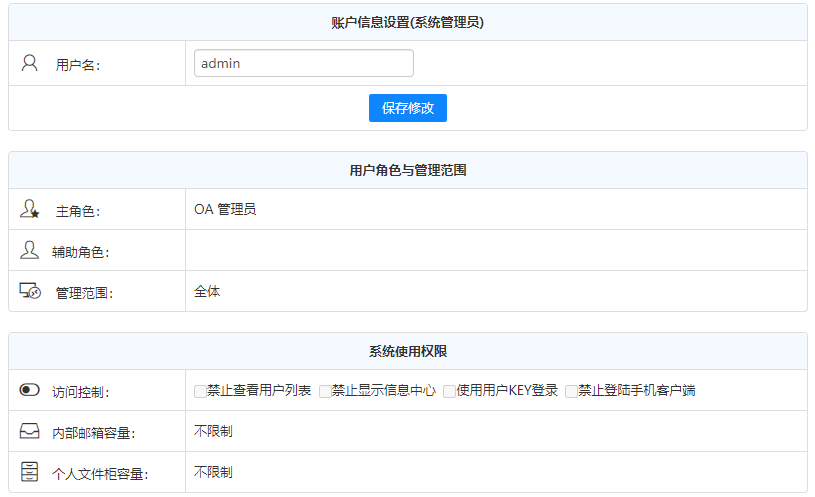Click the starred user icon for 主角色
This screenshot has width=815, height=497.
(30, 210)
